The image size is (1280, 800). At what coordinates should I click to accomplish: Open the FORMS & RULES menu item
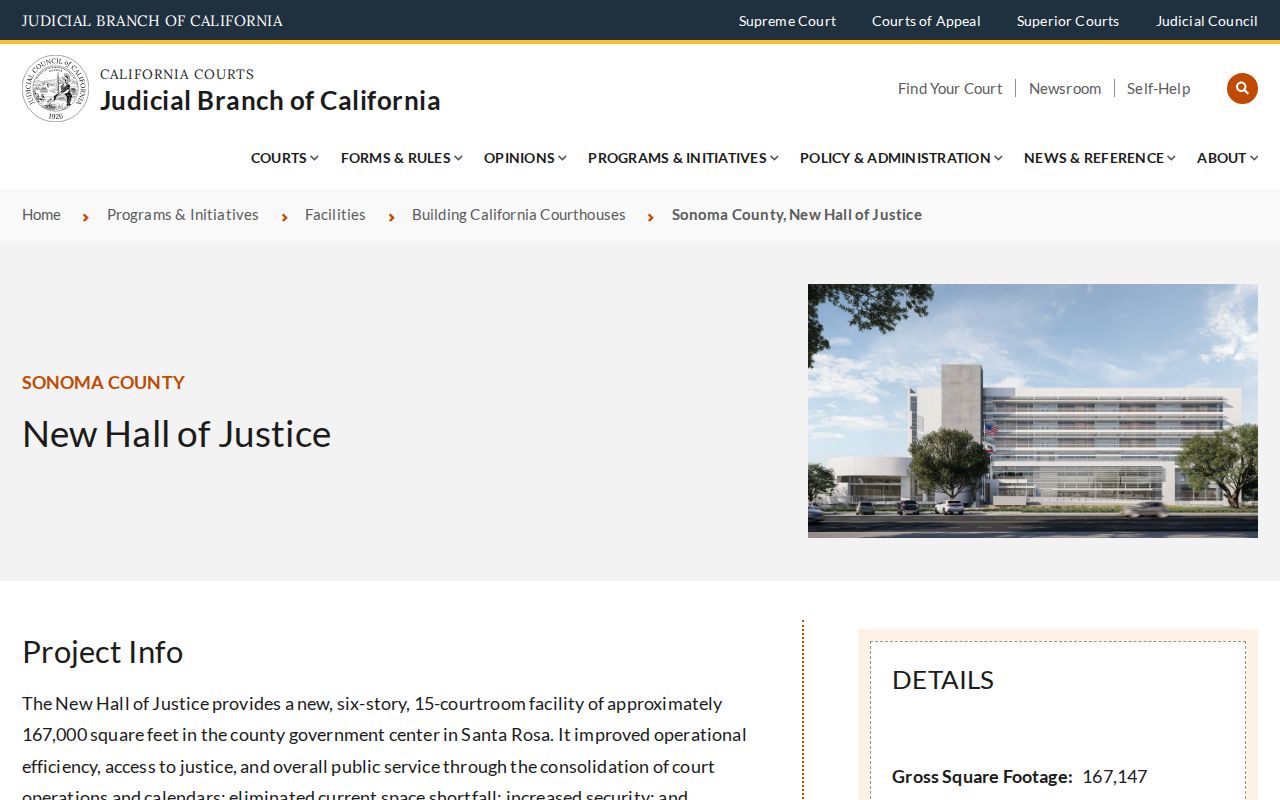[x=396, y=158]
